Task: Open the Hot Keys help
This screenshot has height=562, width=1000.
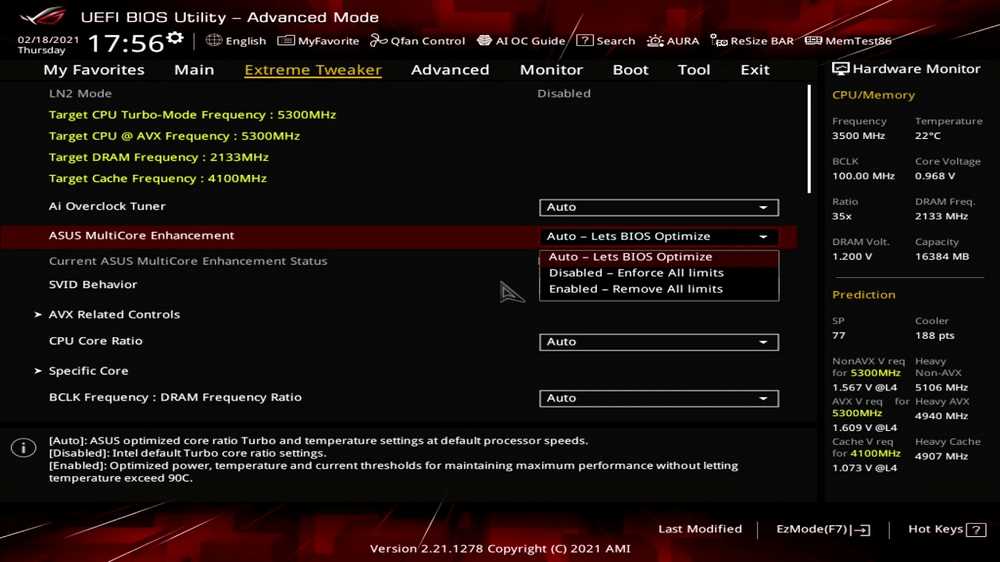Action: click(947, 529)
